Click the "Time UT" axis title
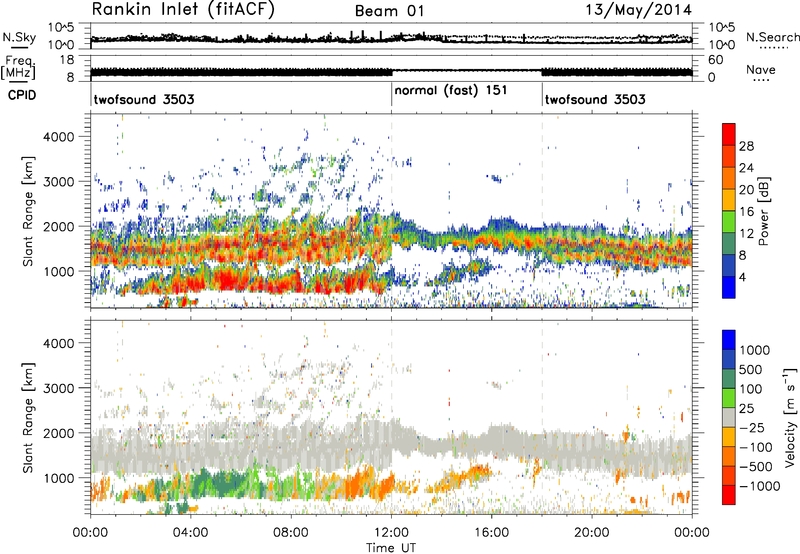800x554 pixels. point(391,547)
